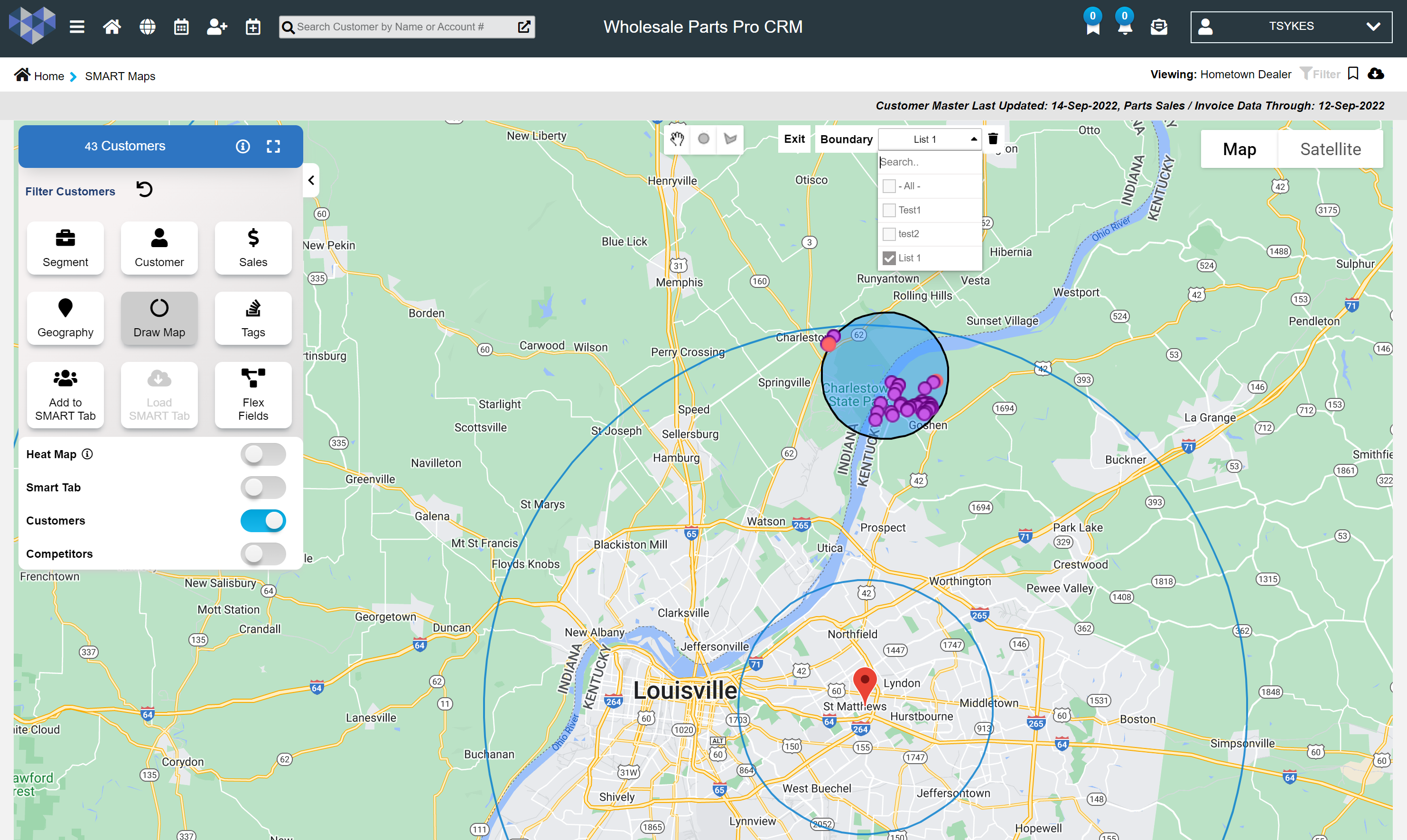The height and width of the screenshot is (840, 1407).
Task: Check the Test1 boundary checkbox
Action: (x=889, y=210)
